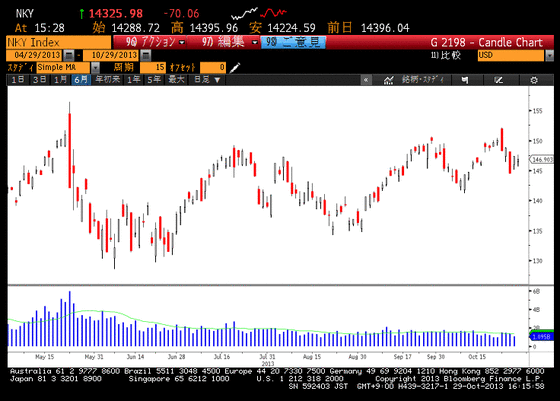This screenshot has width=560, height=401.
Task: Click the start date 04/29/2013 field
Action: (35, 55)
